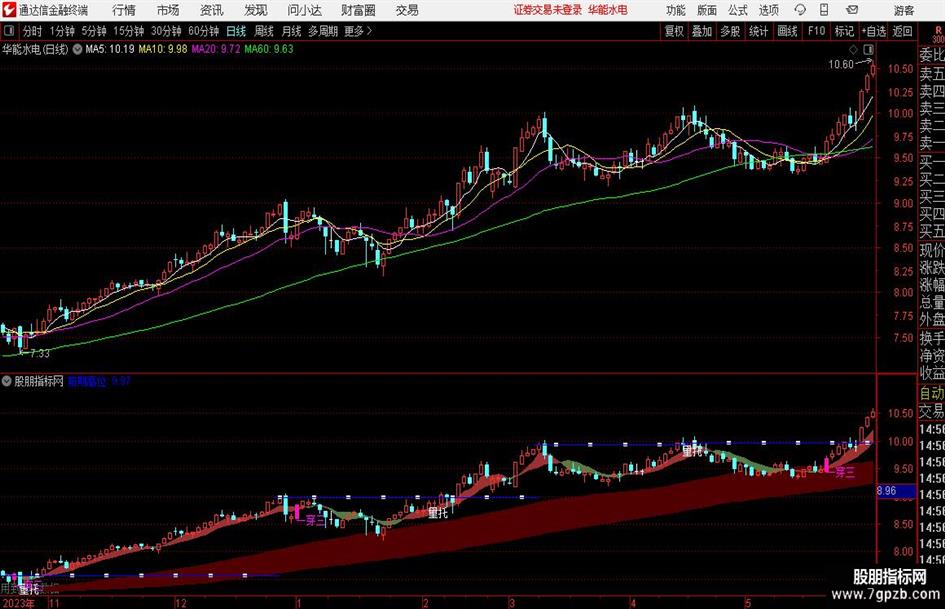Open the F10 company info button

817,31
